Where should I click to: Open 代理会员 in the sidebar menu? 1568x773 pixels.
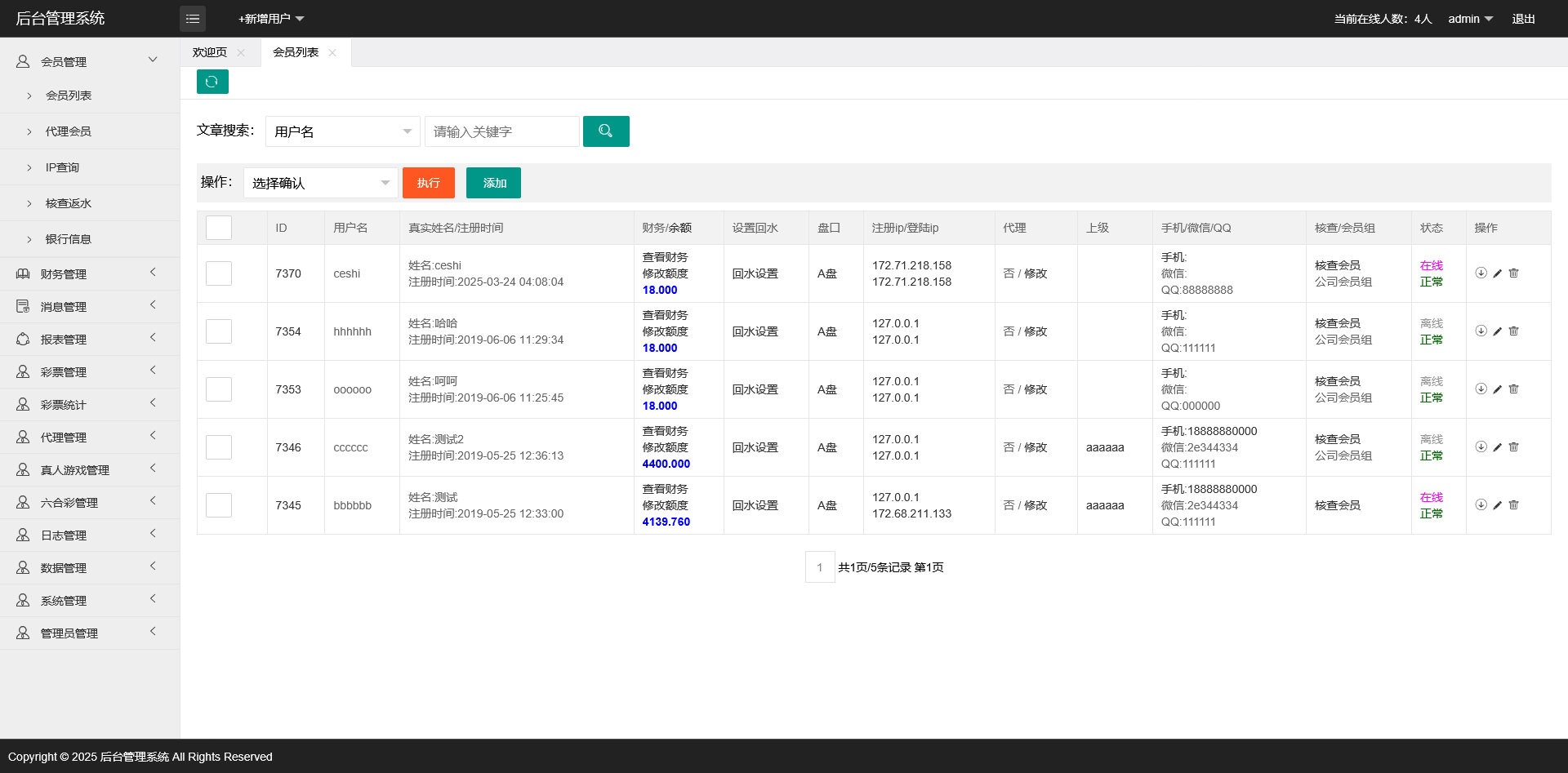click(x=69, y=131)
